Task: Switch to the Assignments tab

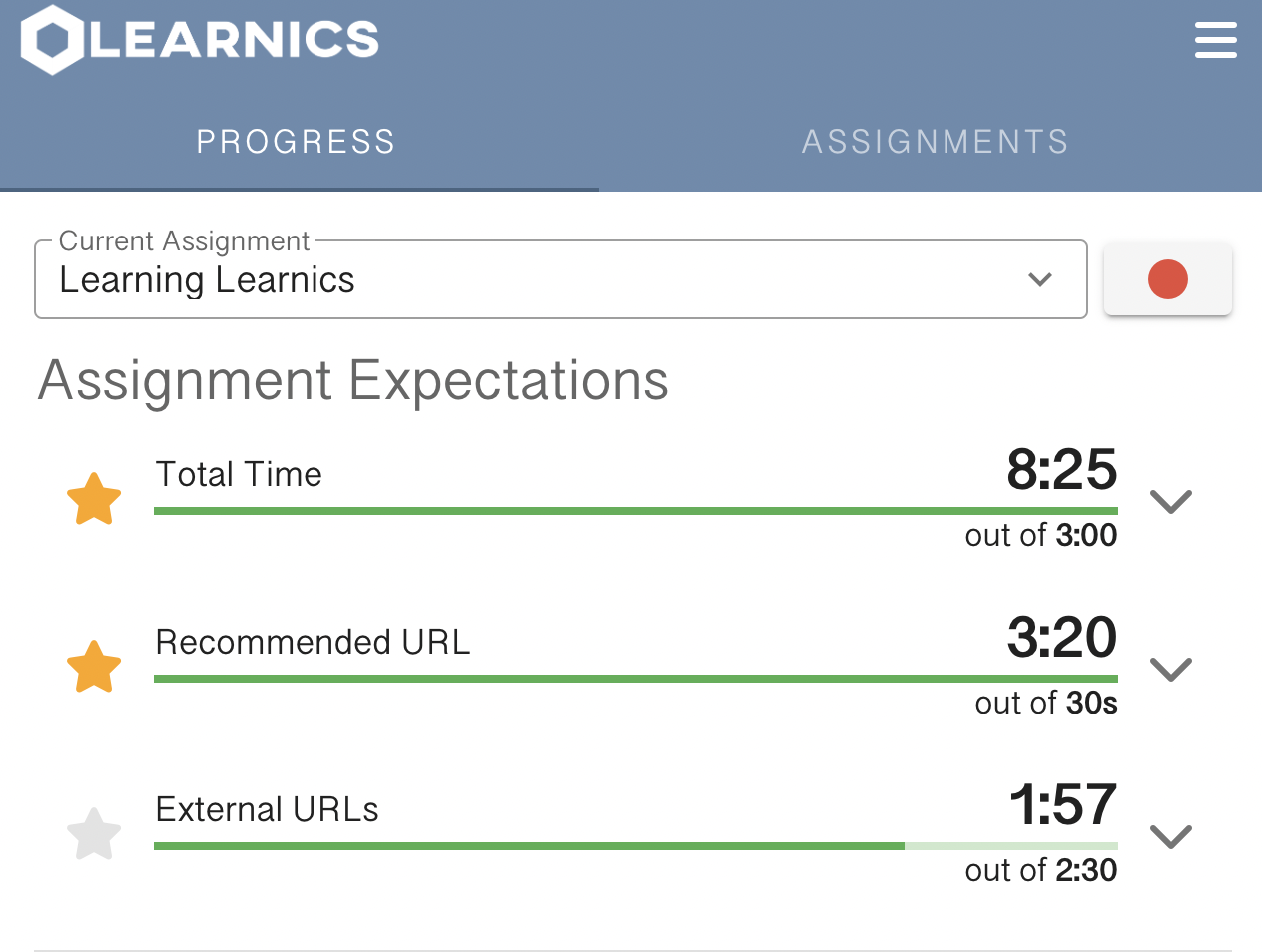Action: (x=935, y=142)
